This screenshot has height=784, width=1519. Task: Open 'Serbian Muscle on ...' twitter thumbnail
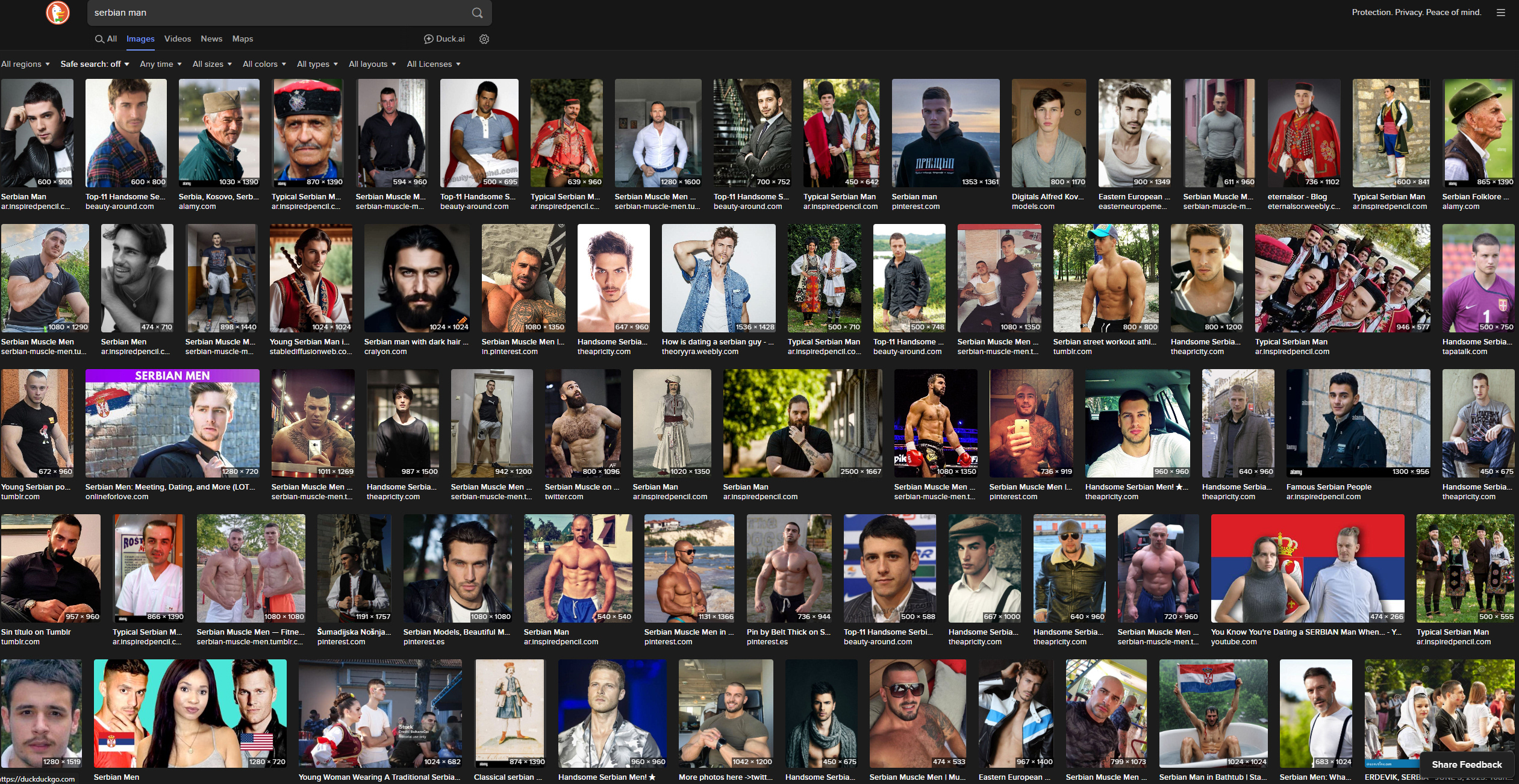coord(583,423)
